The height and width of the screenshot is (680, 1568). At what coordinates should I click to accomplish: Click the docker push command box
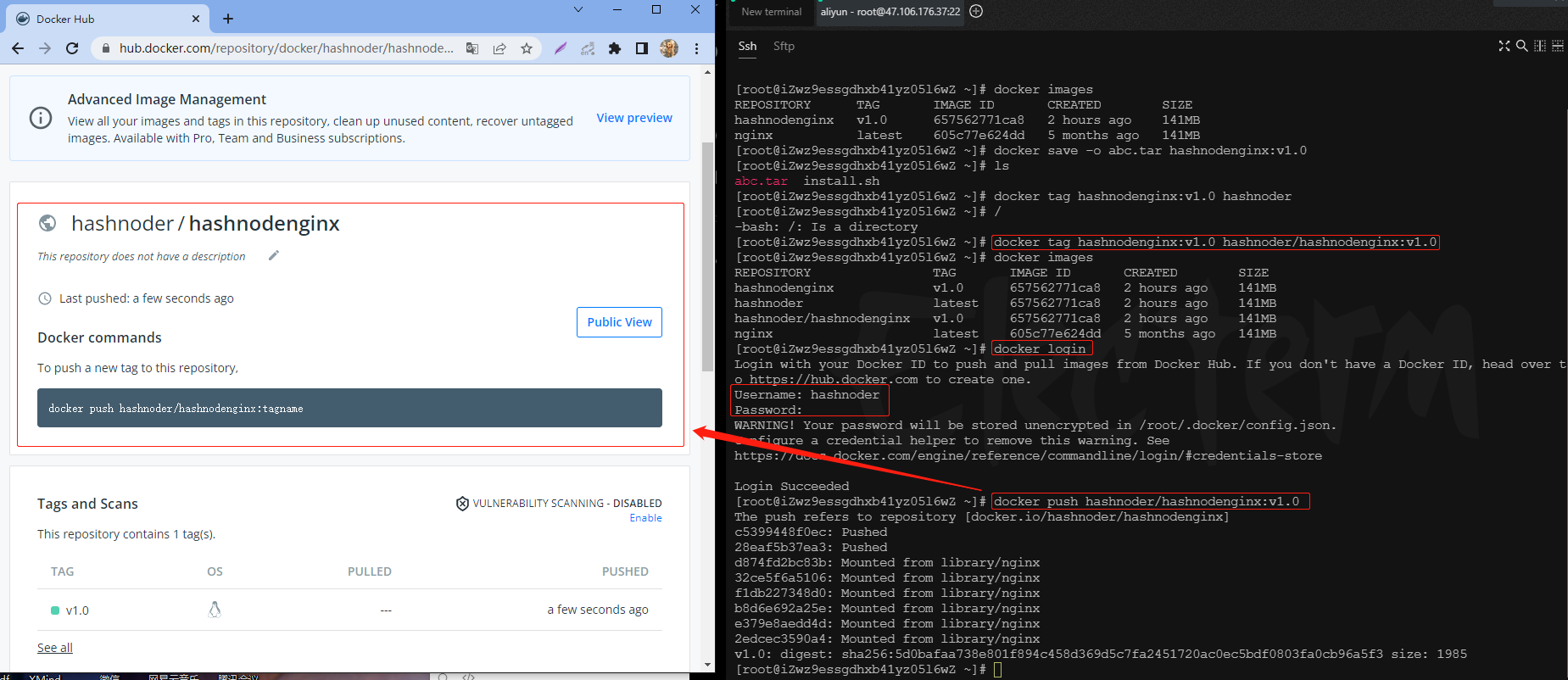coord(349,408)
